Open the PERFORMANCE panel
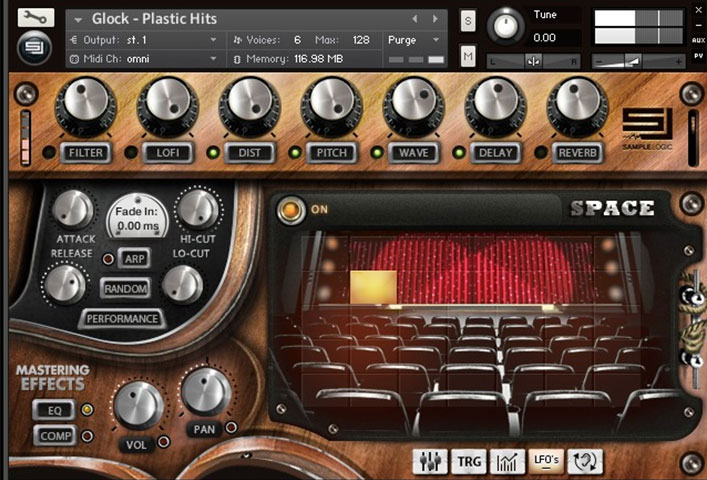Screen dimensions: 707x480 coord(122,319)
